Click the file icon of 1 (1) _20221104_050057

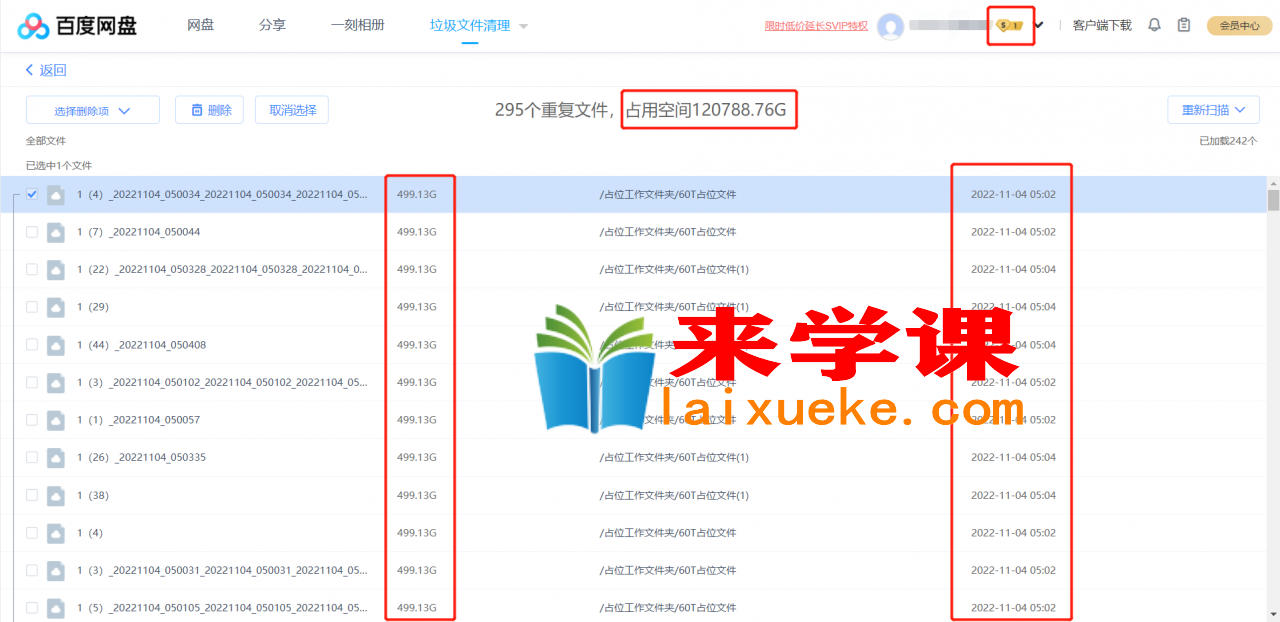(56, 420)
